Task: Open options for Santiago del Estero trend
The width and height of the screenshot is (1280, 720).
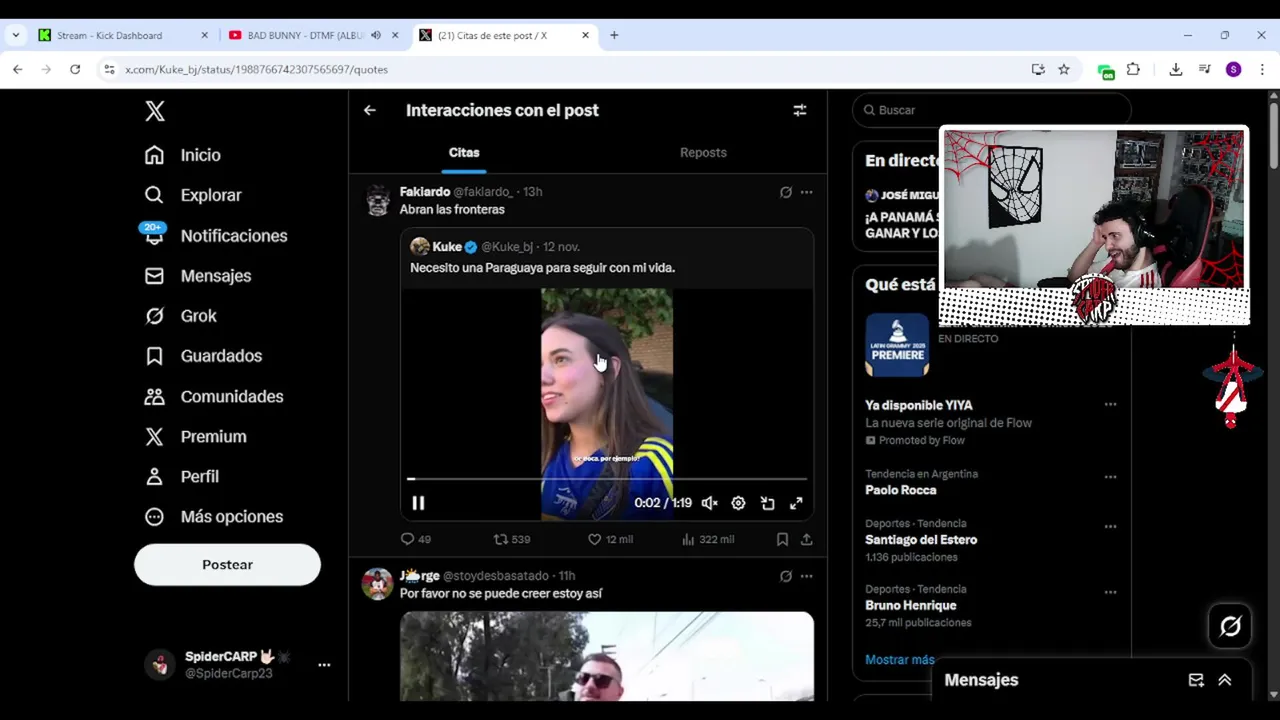Action: click(x=1110, y=526)
